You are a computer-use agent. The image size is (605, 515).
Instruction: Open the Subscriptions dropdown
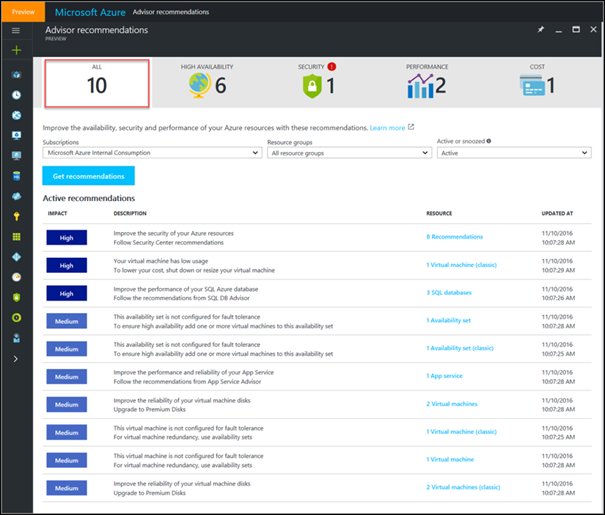tap(152, 153)
